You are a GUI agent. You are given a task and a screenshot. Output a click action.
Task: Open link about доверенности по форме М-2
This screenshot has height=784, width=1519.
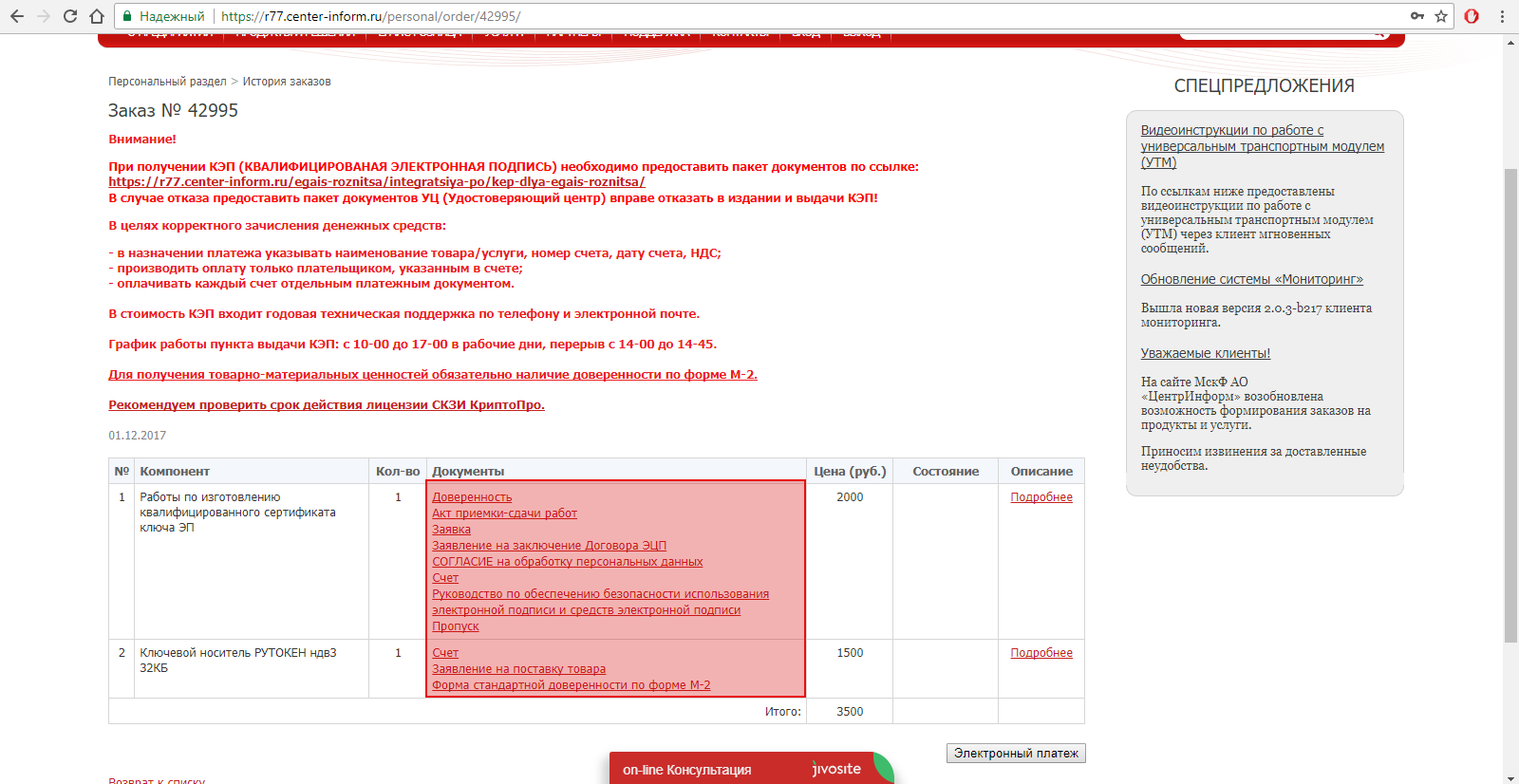pos(433,375)
